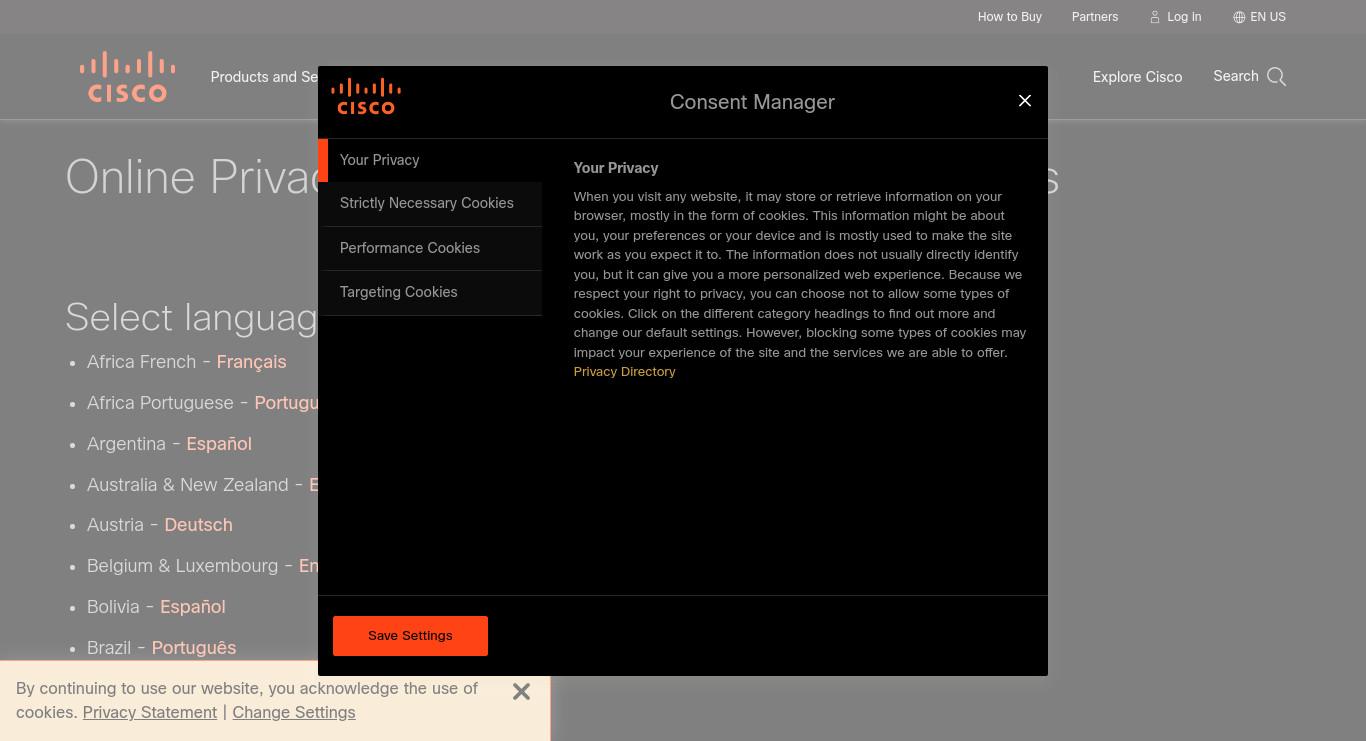This screenshot has width=1366, height=741.
Task: Click the Cisco logo in the dialog header
Action: (x=366, y=96)
